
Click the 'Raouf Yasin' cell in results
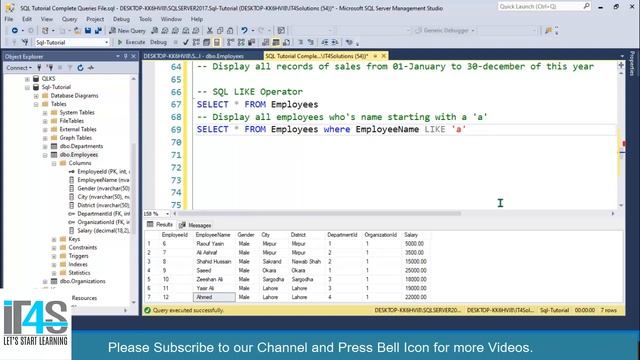point(214,244)
